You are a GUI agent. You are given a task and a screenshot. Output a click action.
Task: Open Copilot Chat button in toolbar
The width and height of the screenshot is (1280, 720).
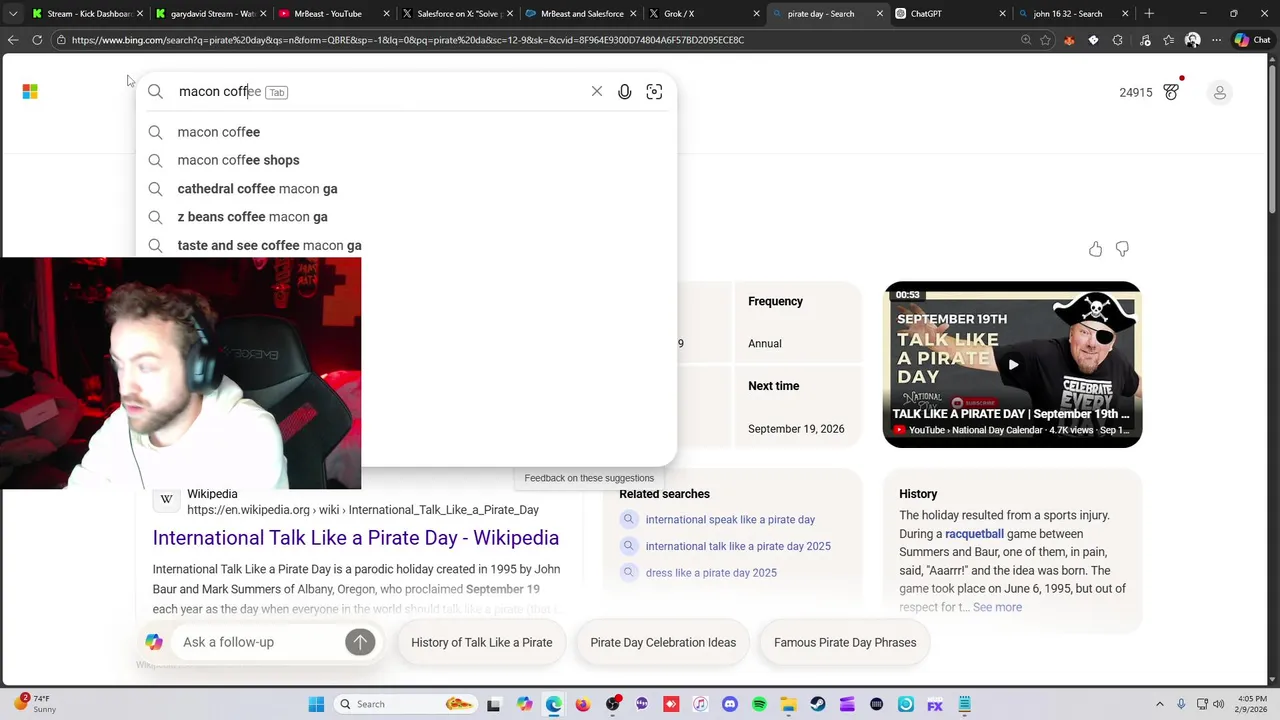pos(1252,40)
